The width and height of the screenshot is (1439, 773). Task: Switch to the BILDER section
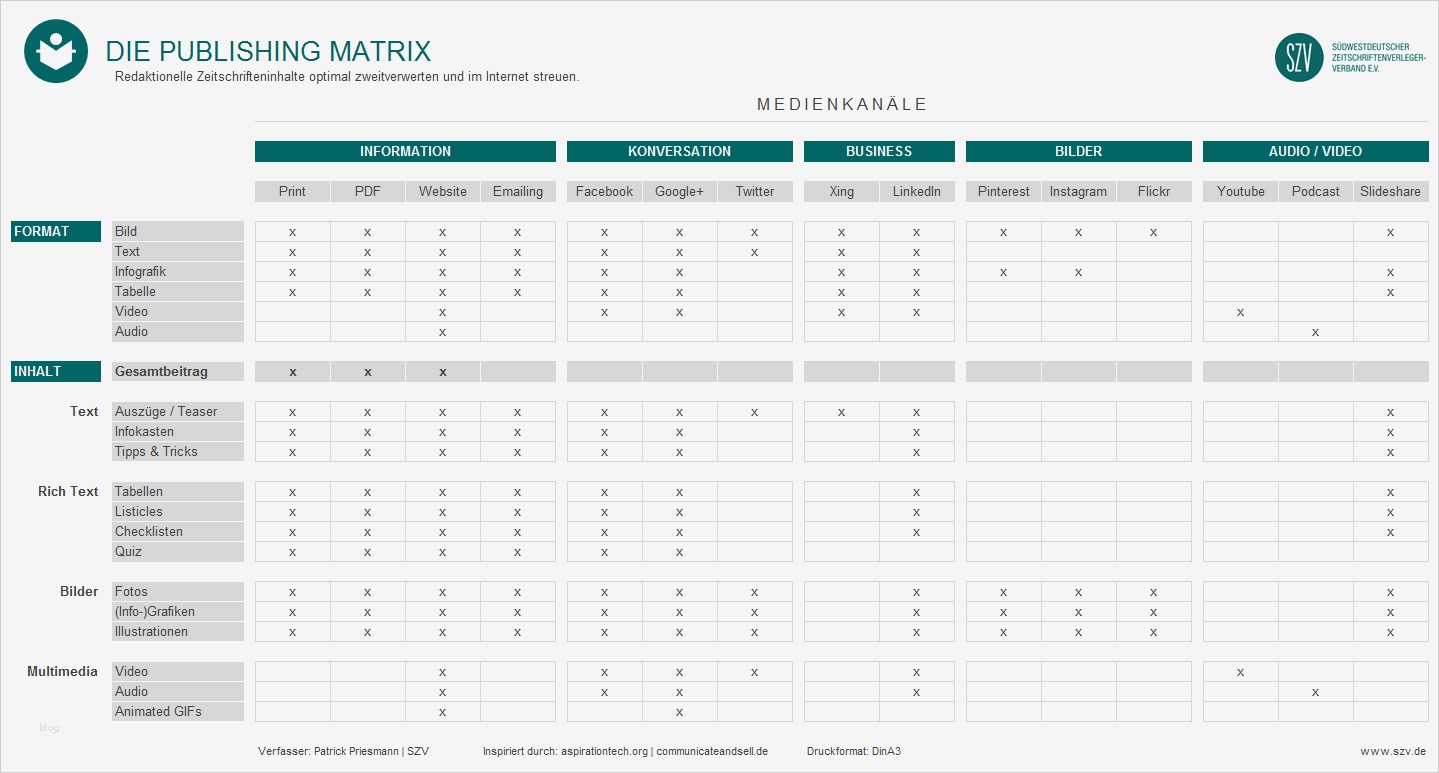[1078, 151]
